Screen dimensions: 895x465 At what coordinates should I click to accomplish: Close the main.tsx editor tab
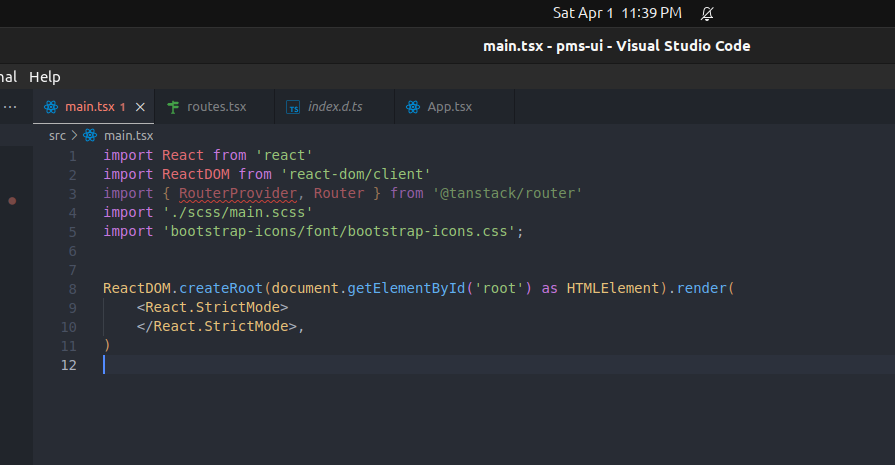click(x=140, y=107)
